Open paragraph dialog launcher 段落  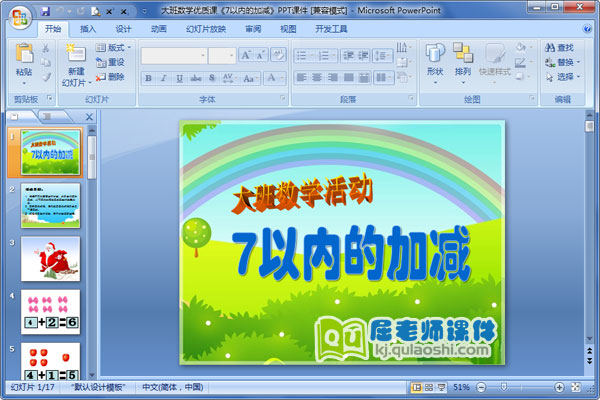(x=411, y=98)
